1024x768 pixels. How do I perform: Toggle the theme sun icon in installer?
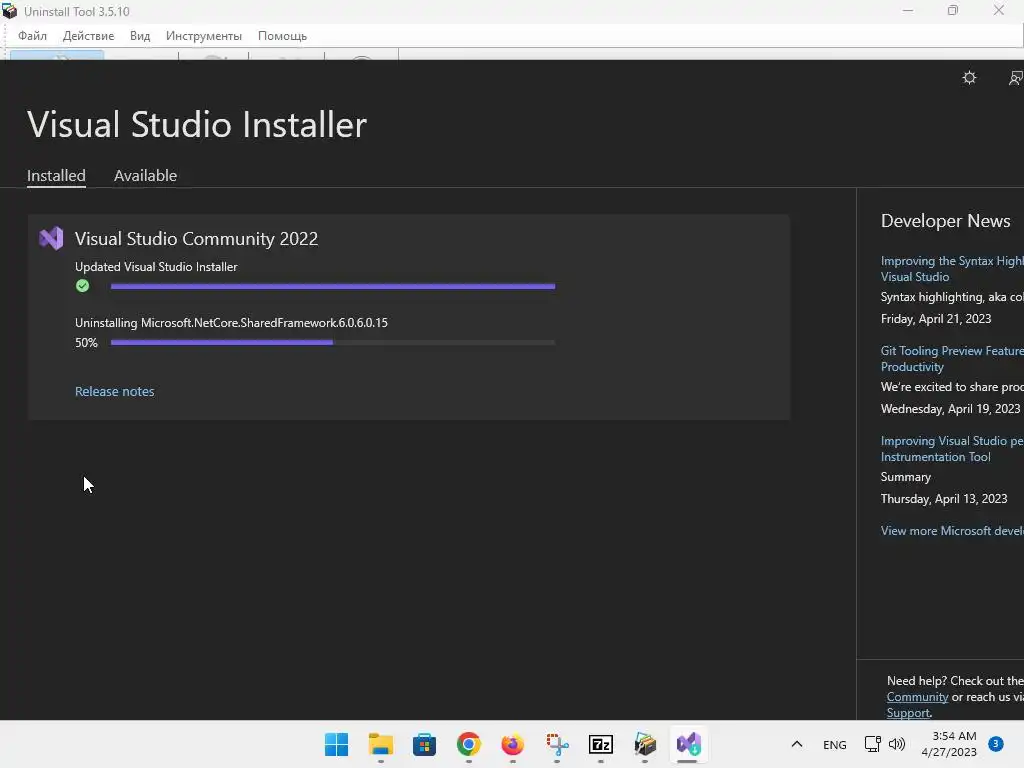[969, 78]
